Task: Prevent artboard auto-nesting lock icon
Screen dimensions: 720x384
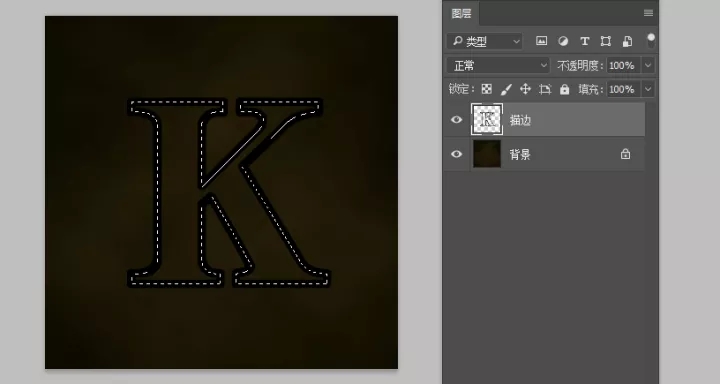Action: pos(545,89)
